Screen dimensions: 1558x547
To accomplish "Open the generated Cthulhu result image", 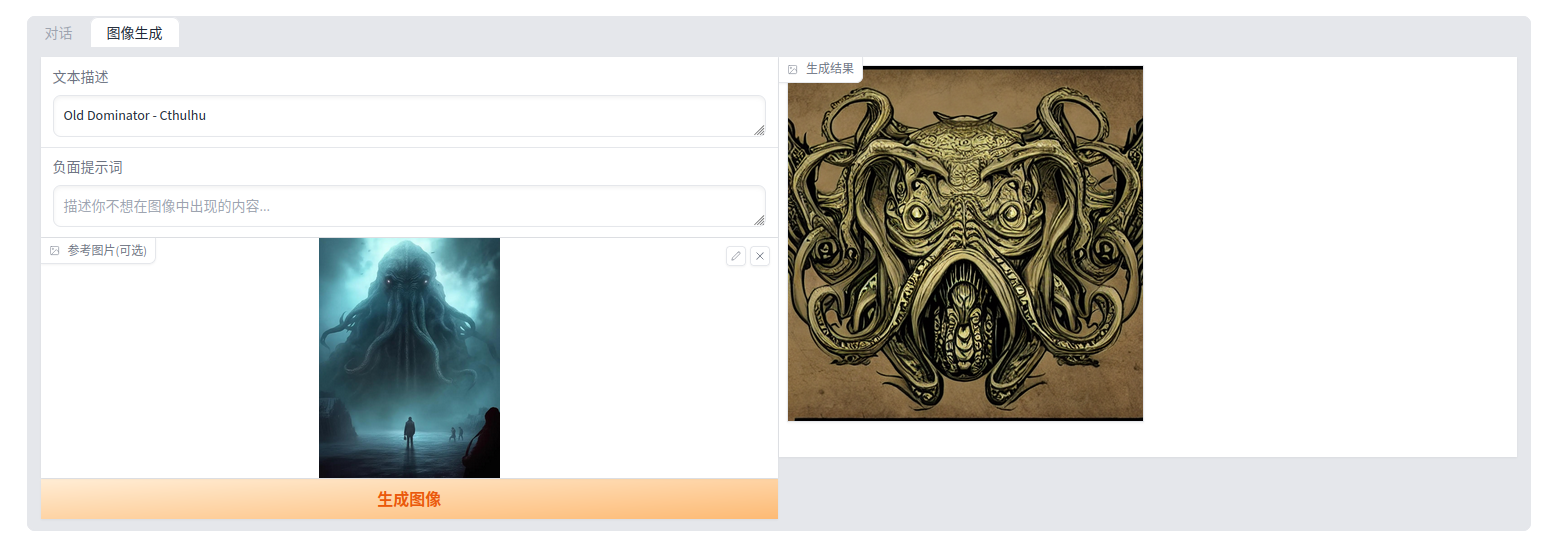I will pos(965,244).
